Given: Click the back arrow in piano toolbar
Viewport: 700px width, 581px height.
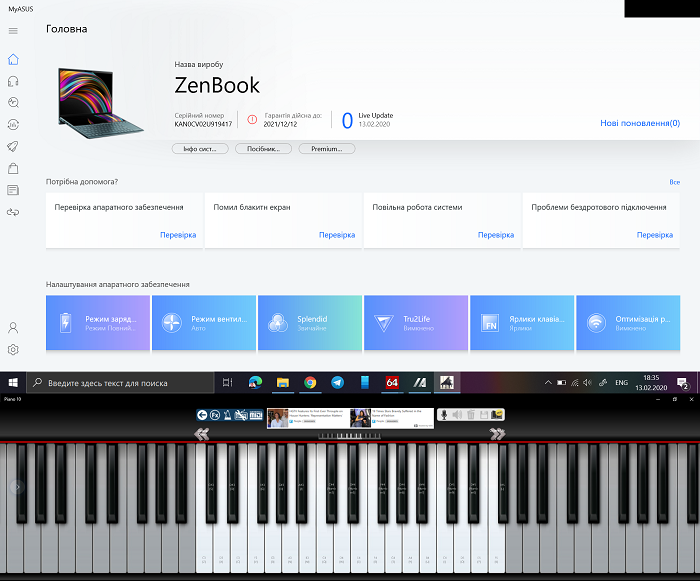Looking at the screenshot, I should point(201,414).
